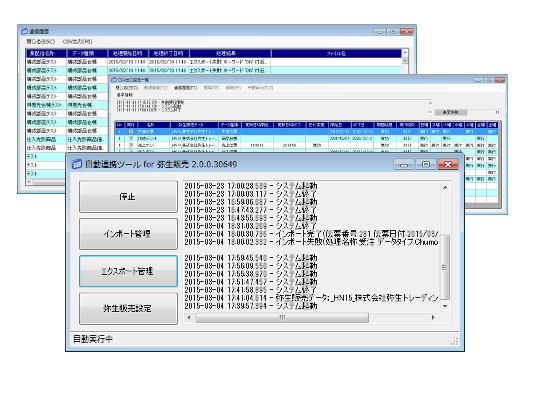Click the CSV出力設定一覧 window title icon
The height and width of the screenshot is (400, 540).
point(114,80)
